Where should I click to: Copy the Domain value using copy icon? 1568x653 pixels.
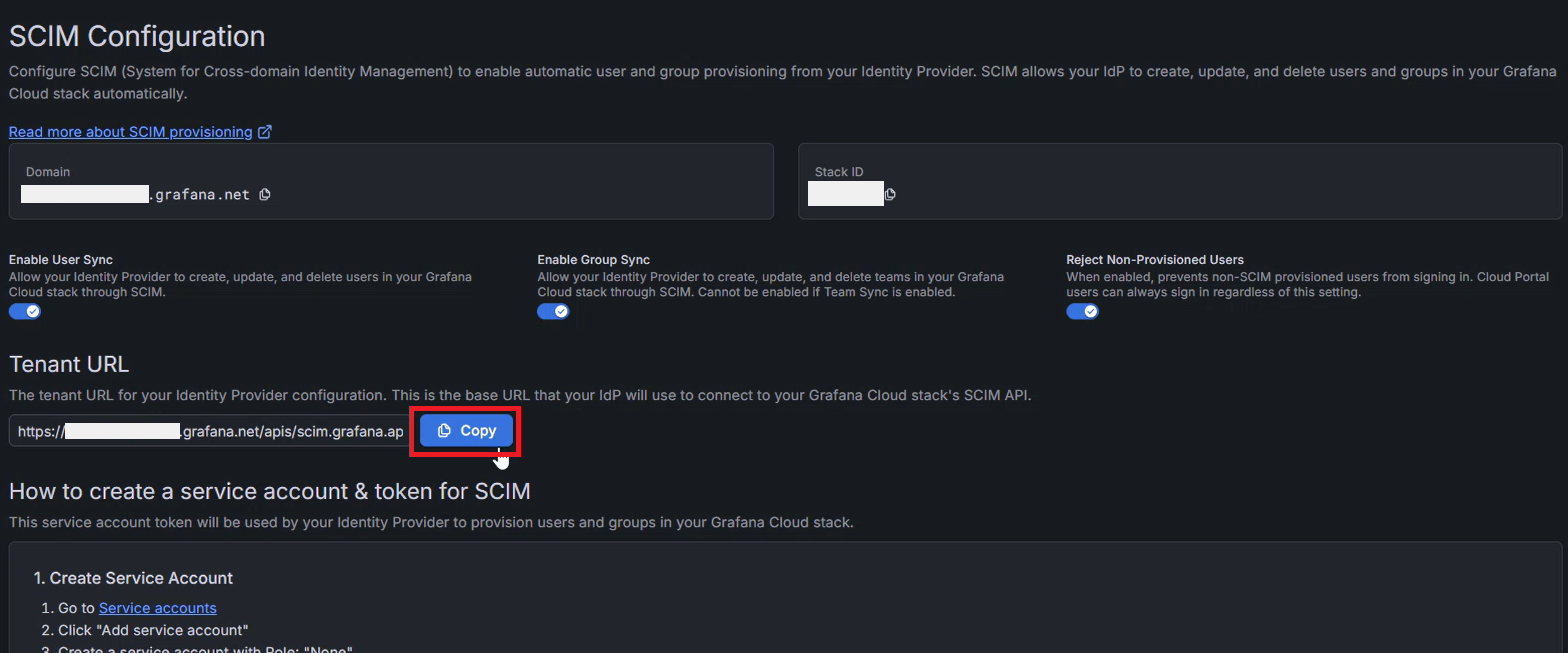point(265,195)
